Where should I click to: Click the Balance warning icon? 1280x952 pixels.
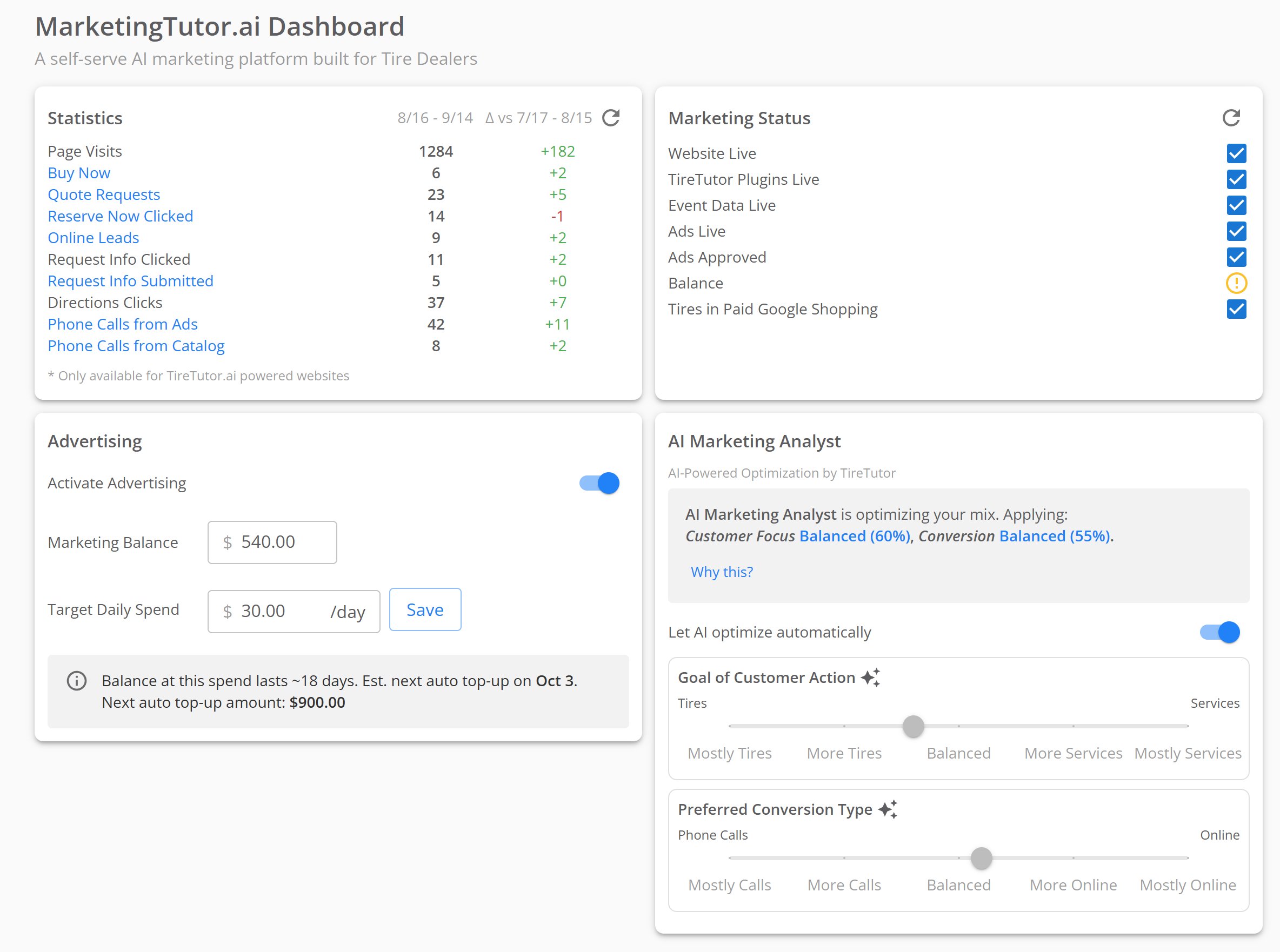pos(1236,283)
